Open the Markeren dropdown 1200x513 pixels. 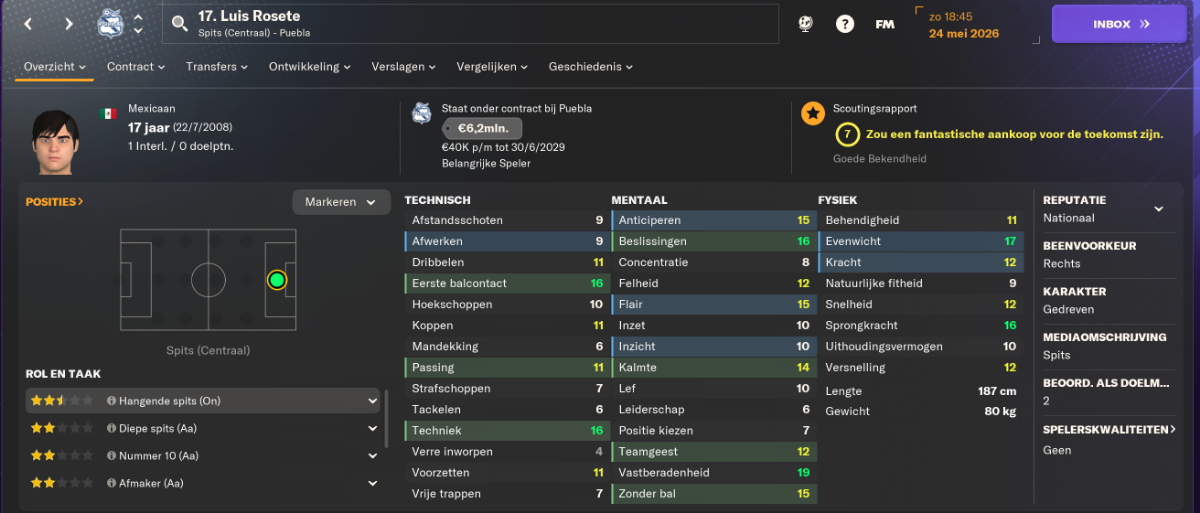341,202
